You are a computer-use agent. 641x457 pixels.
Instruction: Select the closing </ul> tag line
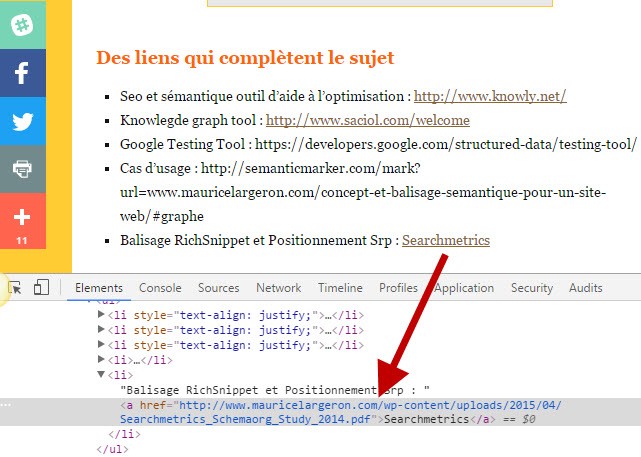pyautogui.click(x=112, y=449)
